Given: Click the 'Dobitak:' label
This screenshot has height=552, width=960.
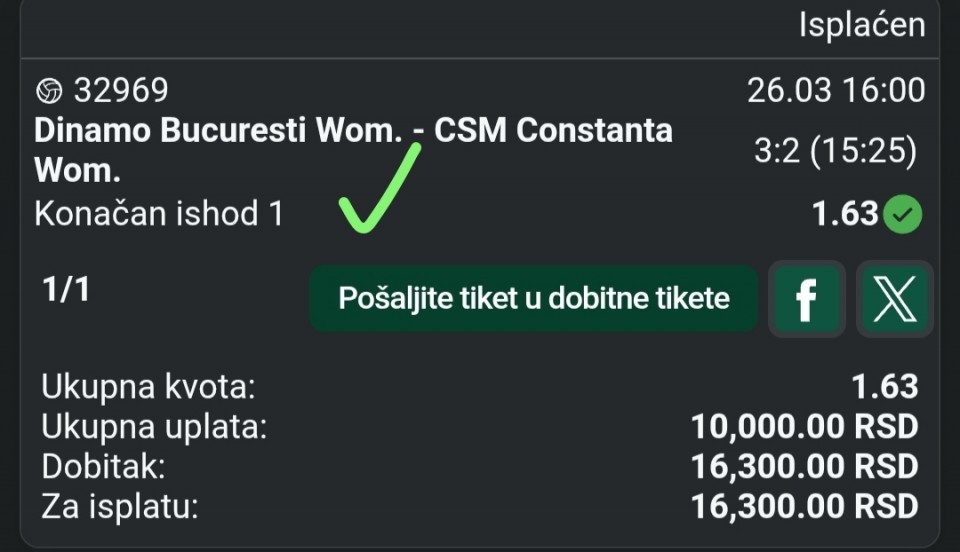Looking at the screenshot, I should (103, 466).
